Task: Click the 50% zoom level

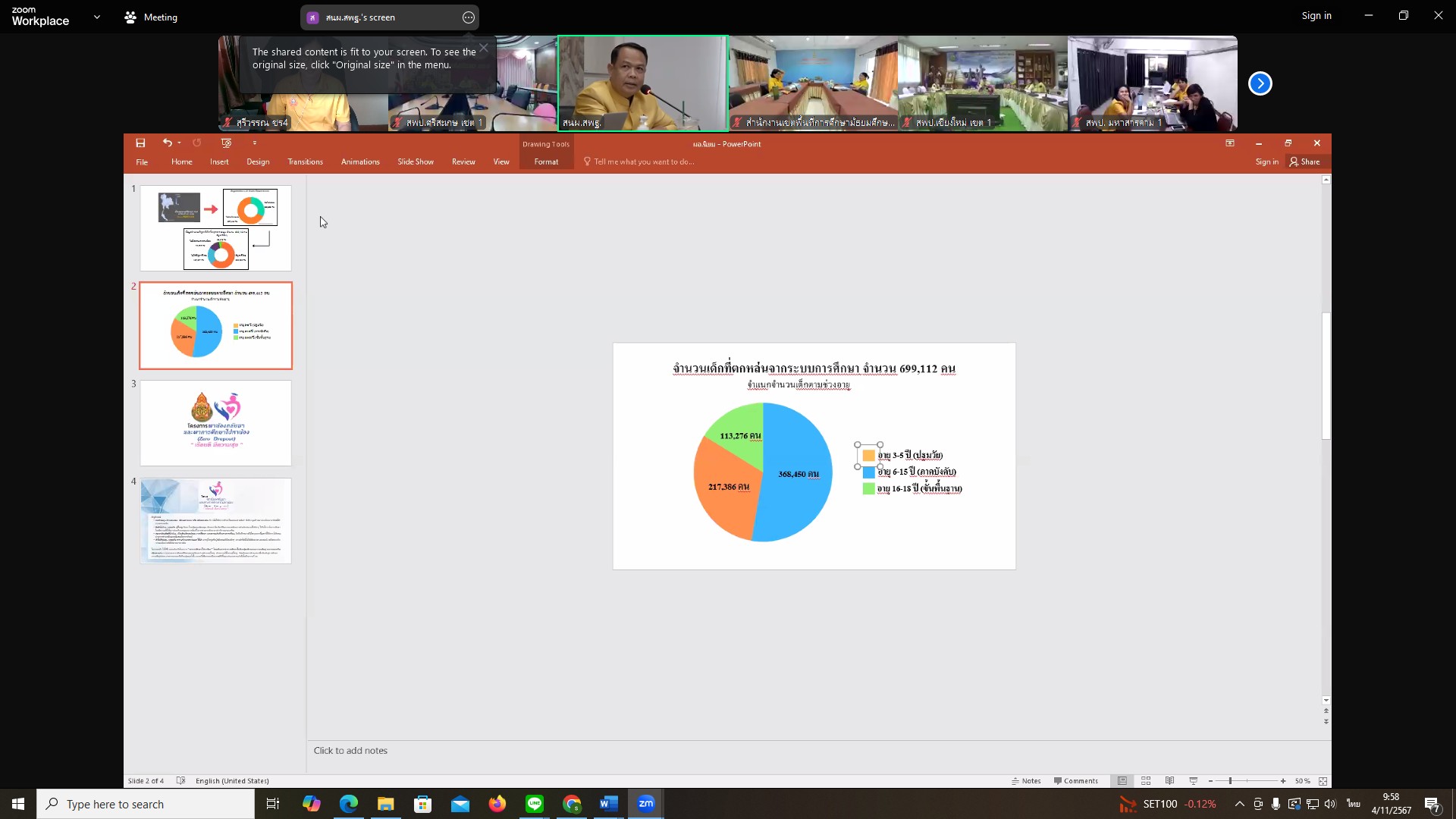Action: (1302, 781)
